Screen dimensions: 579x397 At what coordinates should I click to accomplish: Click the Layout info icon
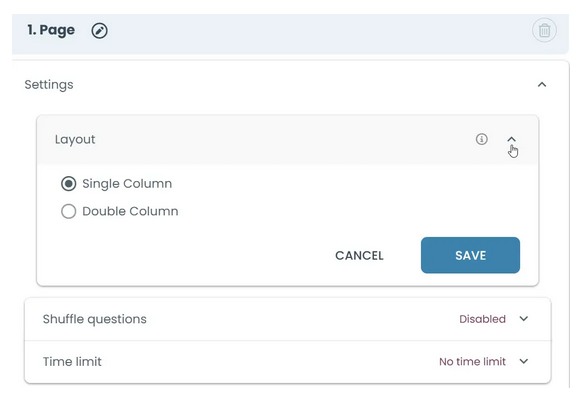click(x=481, y=139)
